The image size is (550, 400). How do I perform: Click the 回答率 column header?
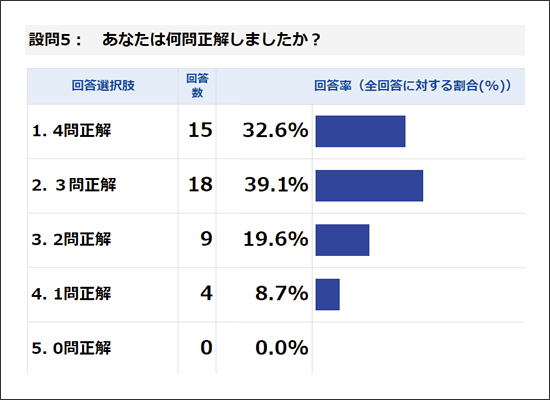412,86
